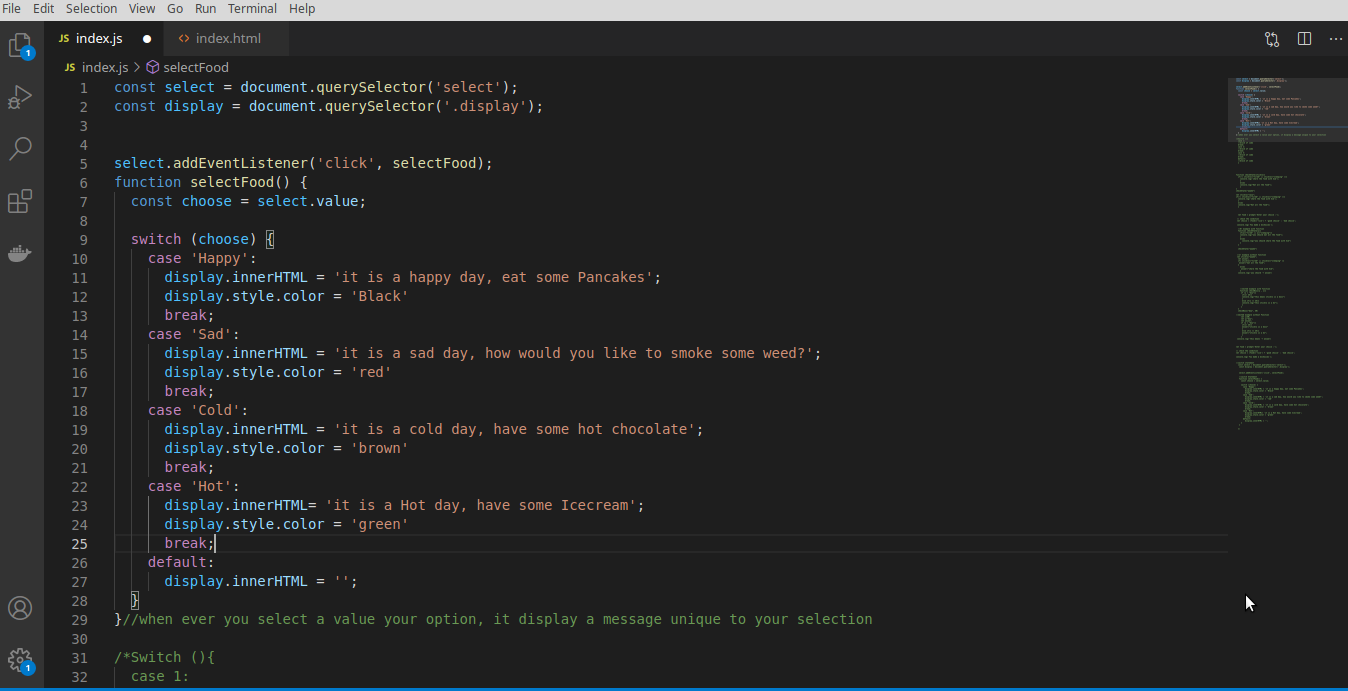Click 'function' keyword on line 6
The width and height of the screenshot is (1348, 691).
(x=148, y=182)
